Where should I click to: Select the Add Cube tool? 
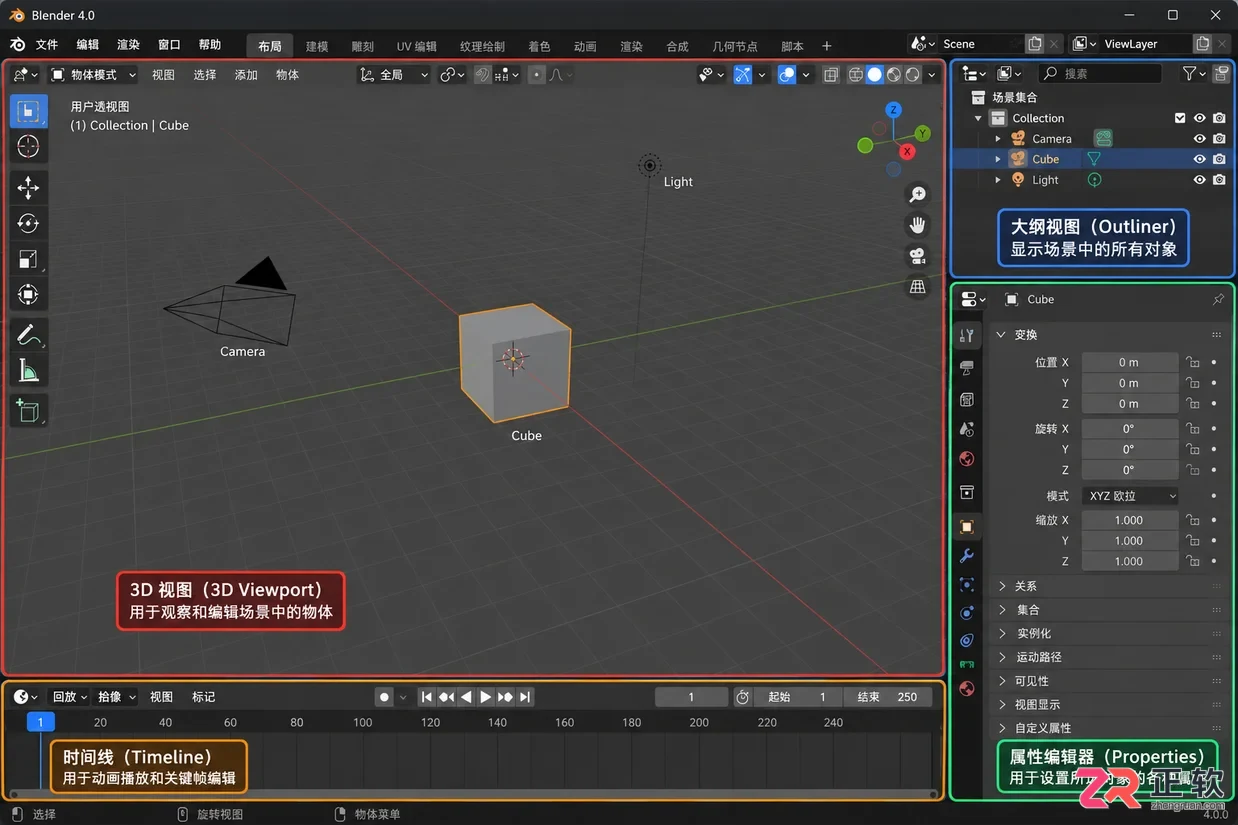pos(28,410)
